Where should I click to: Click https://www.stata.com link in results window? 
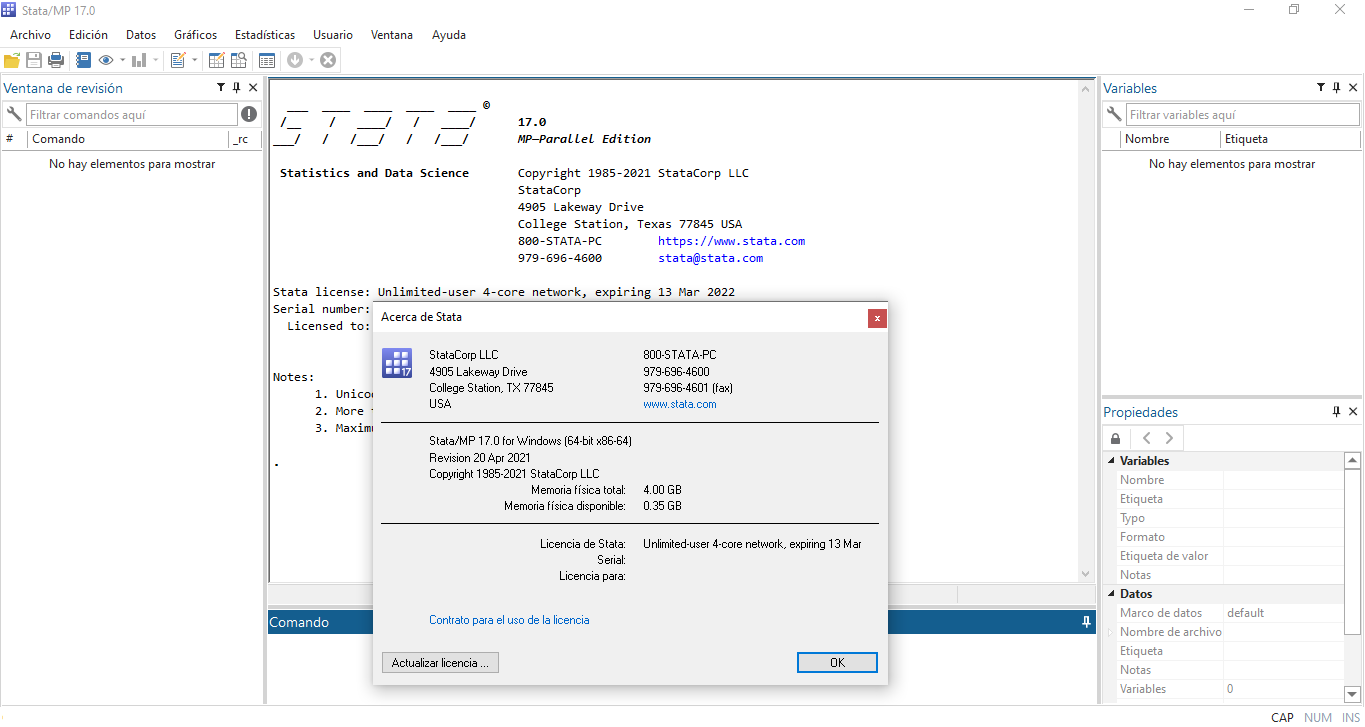pos(731,241)
